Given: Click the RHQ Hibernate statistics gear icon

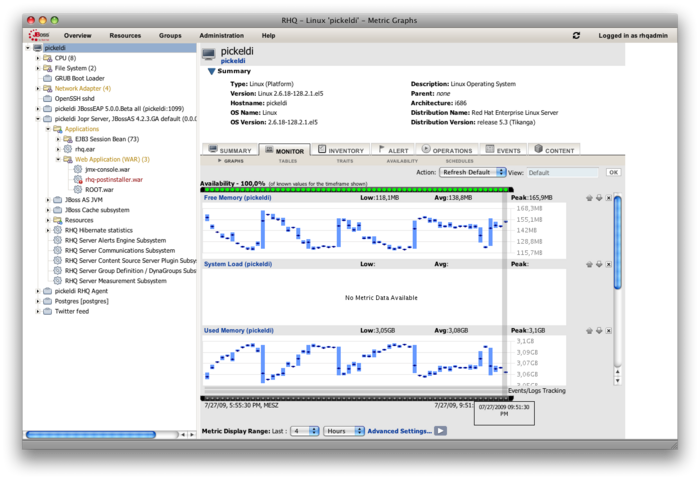Looking at the screenshot, I should click(x=58, y=230).
